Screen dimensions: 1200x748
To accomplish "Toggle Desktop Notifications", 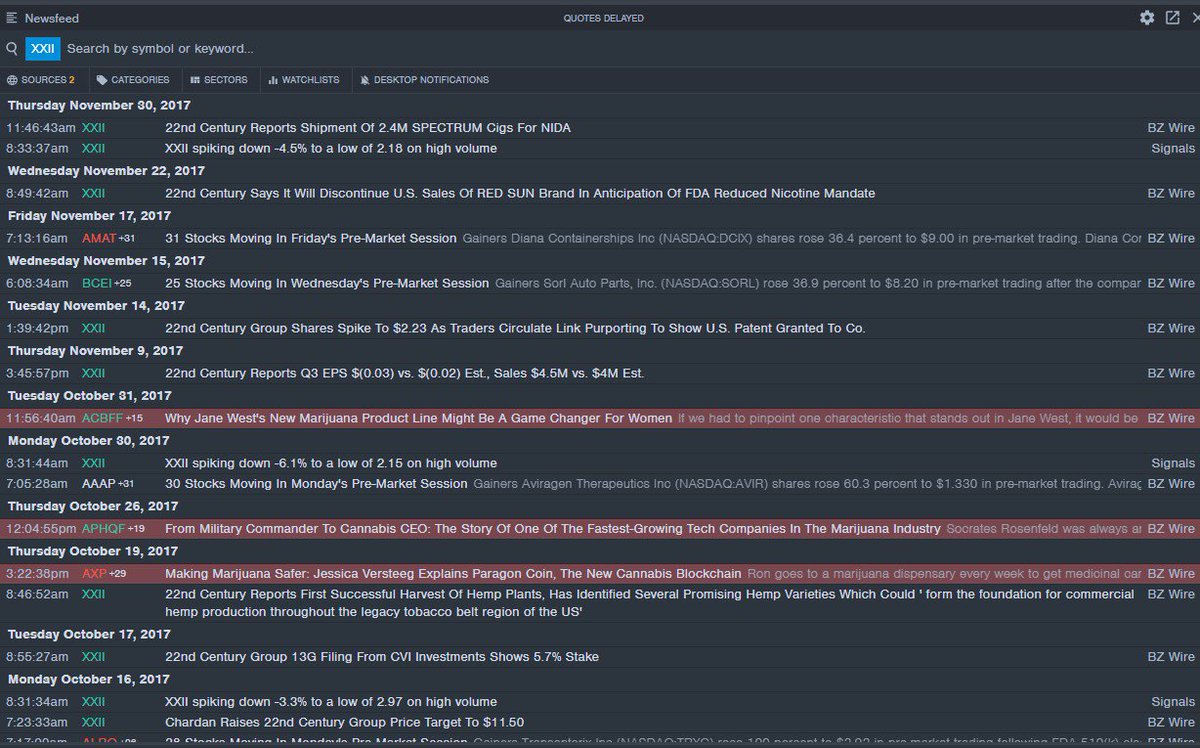I will coord(424,80).
